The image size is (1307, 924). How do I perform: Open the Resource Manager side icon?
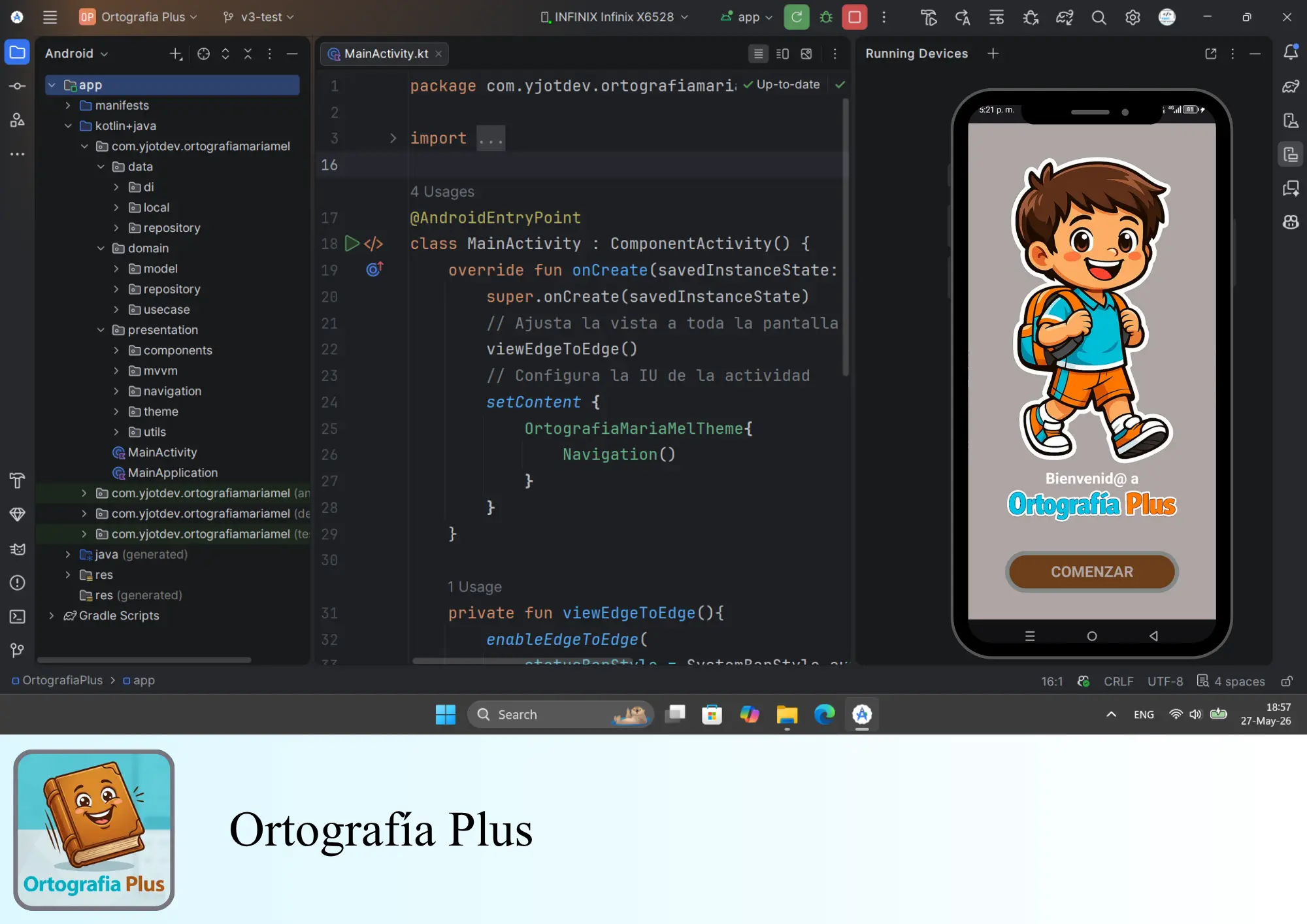pos(18,120)
